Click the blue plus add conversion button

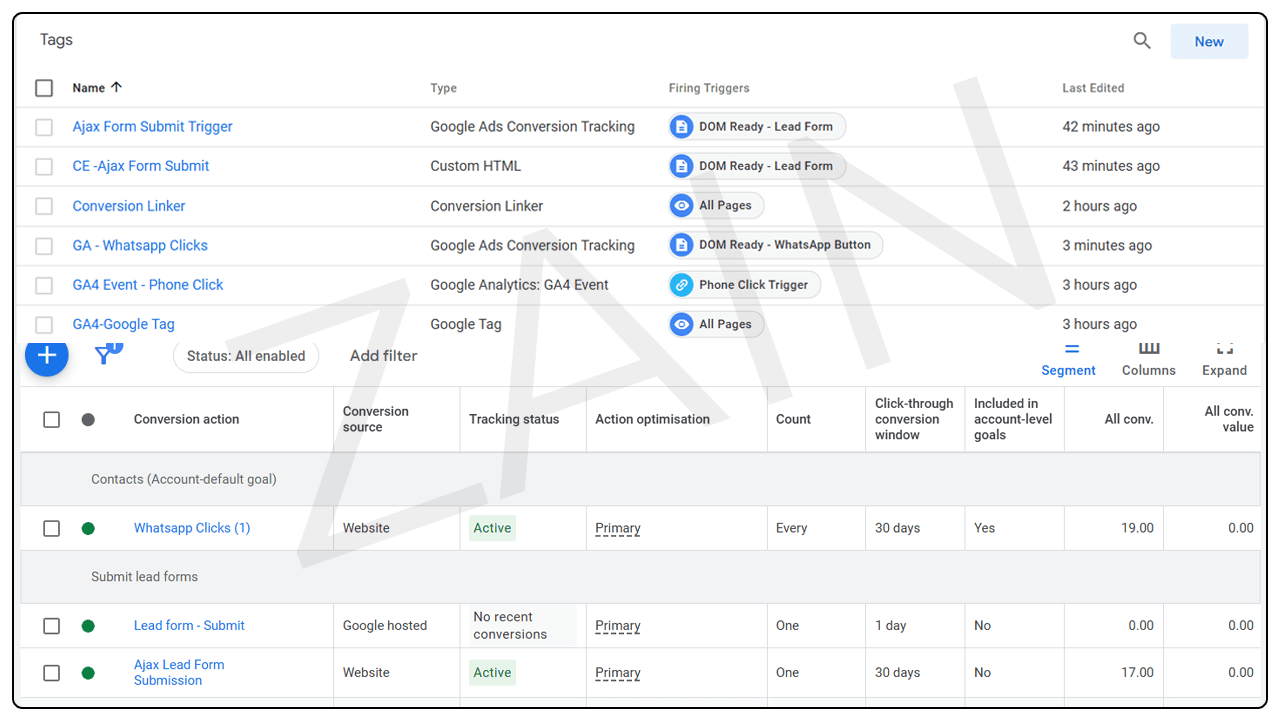click(x=47, y=356)
